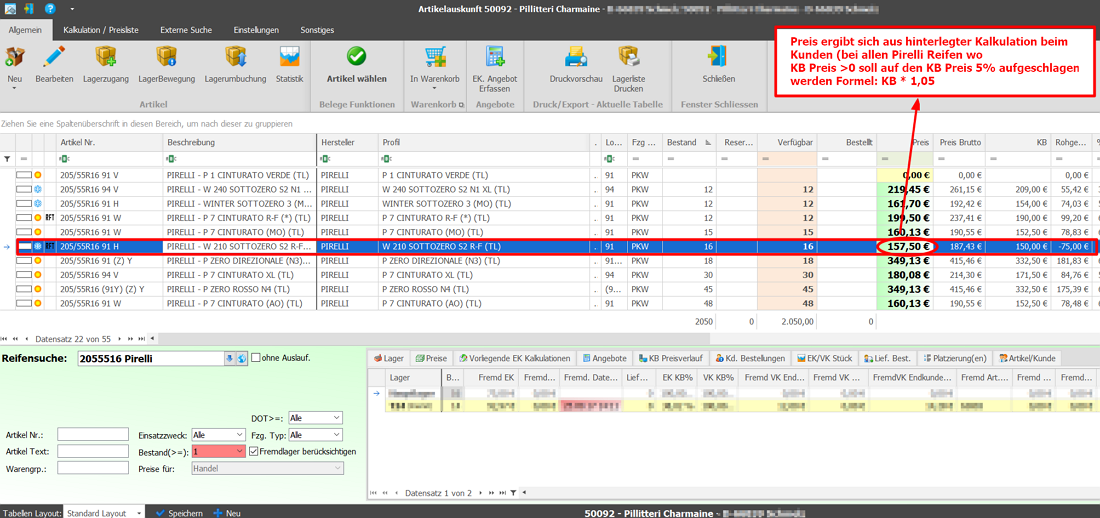Click the Warengrp. input field

tap(93, 468)
